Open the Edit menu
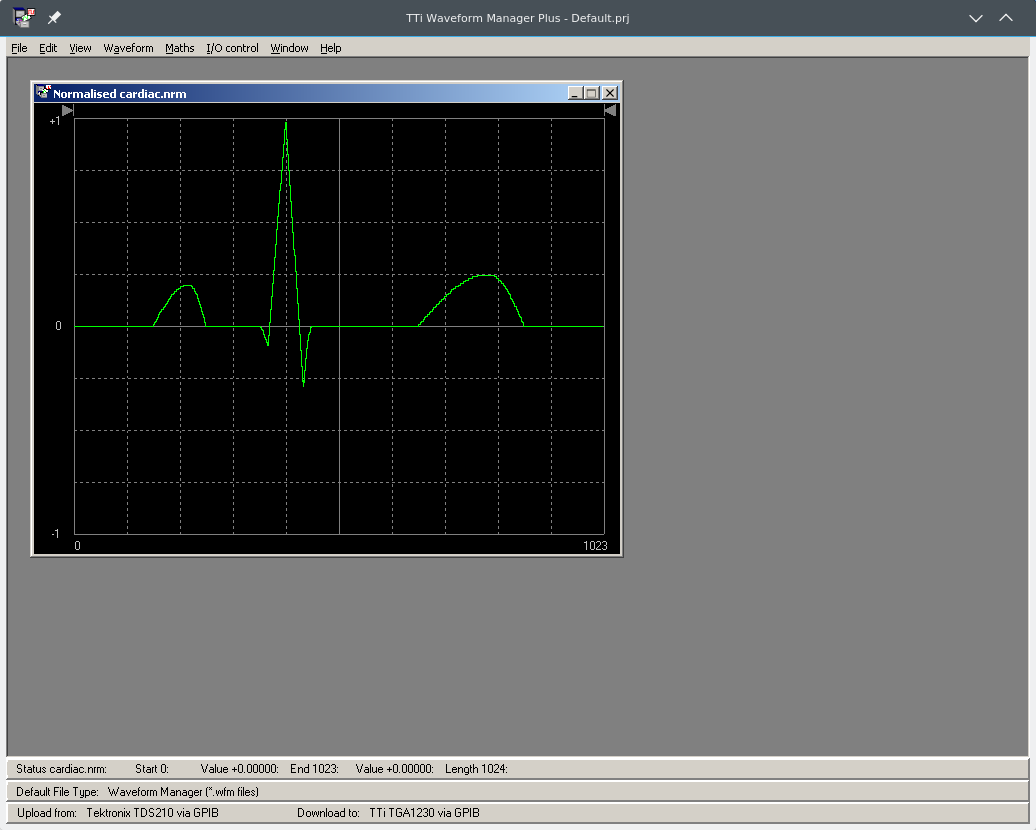The width and height of the screenshot is (1036, 830). pyautogui.click(x=48, y=48)
